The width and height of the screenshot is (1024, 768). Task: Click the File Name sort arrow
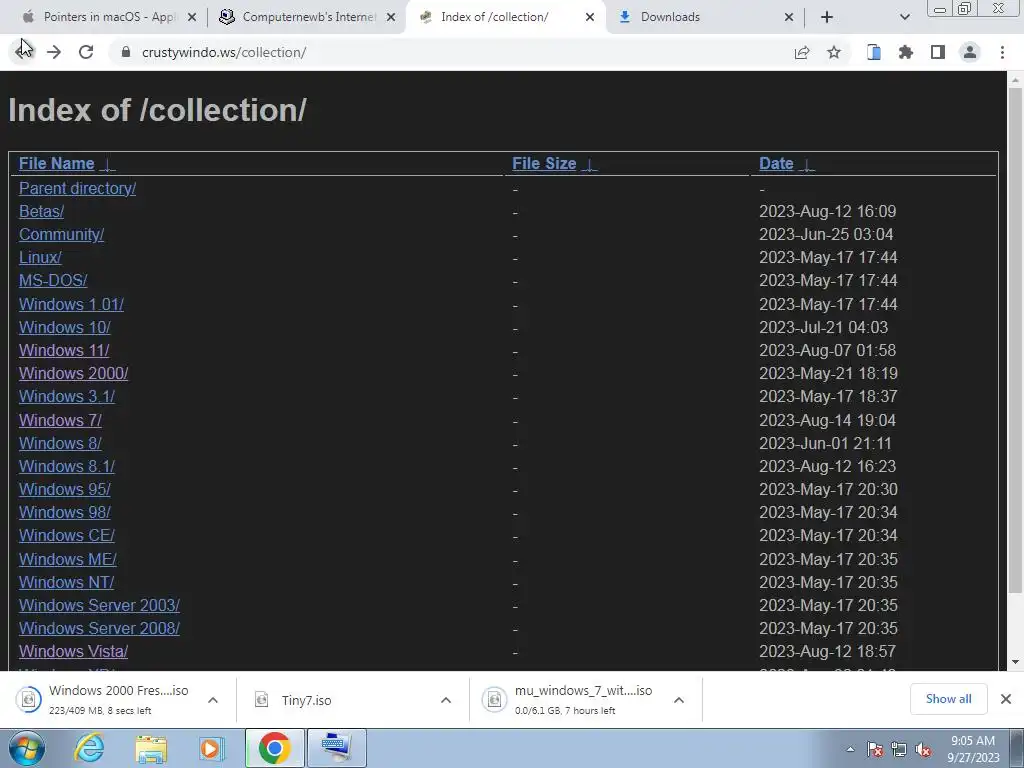108,165
